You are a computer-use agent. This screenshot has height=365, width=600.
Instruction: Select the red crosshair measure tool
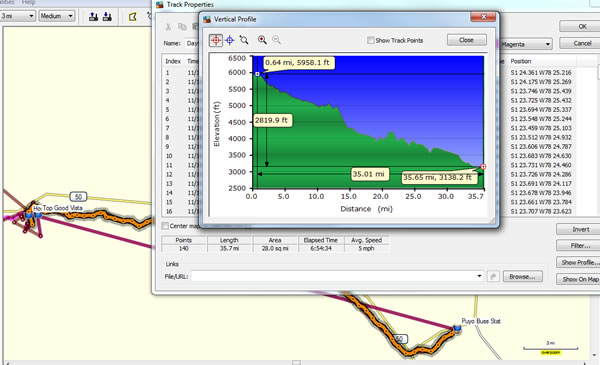[x=216, y=40]
